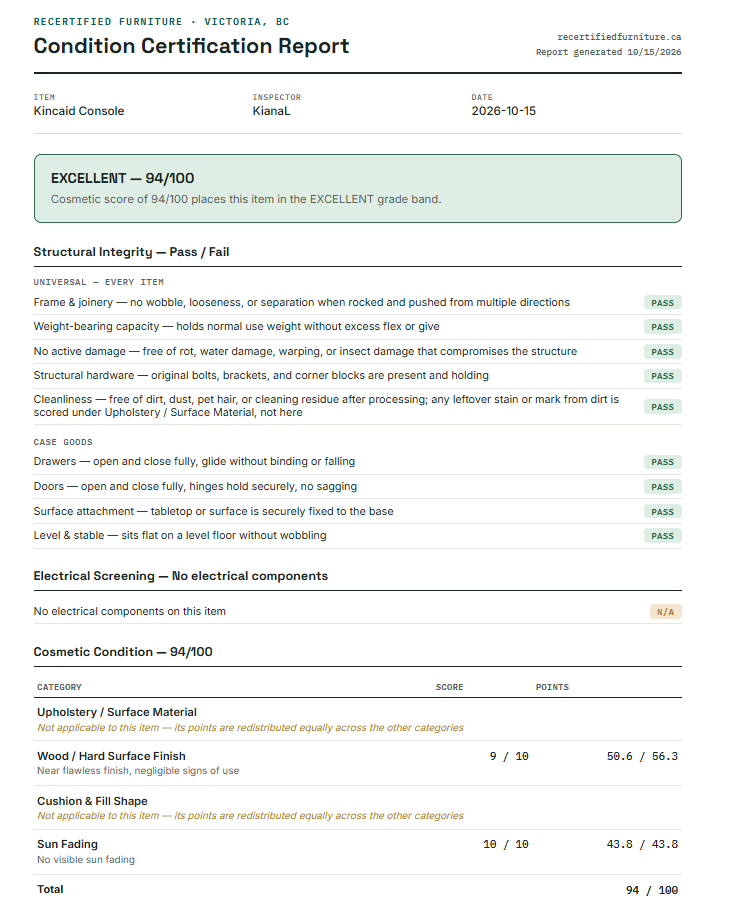Click the No electrical components on this item row
The width and height of the screenshot is (742, 901).
(x=357, y=611)
